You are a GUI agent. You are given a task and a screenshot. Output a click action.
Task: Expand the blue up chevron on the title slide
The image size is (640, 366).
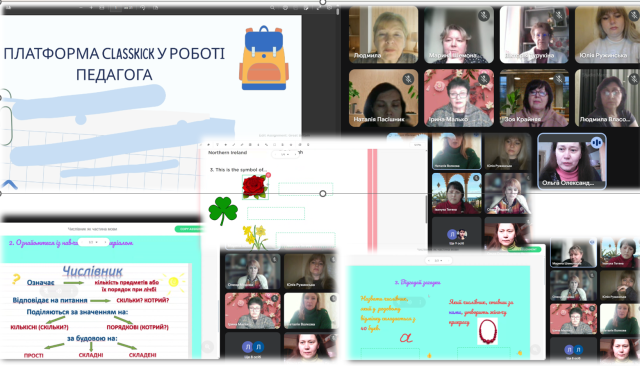click(x=9, y=185)
